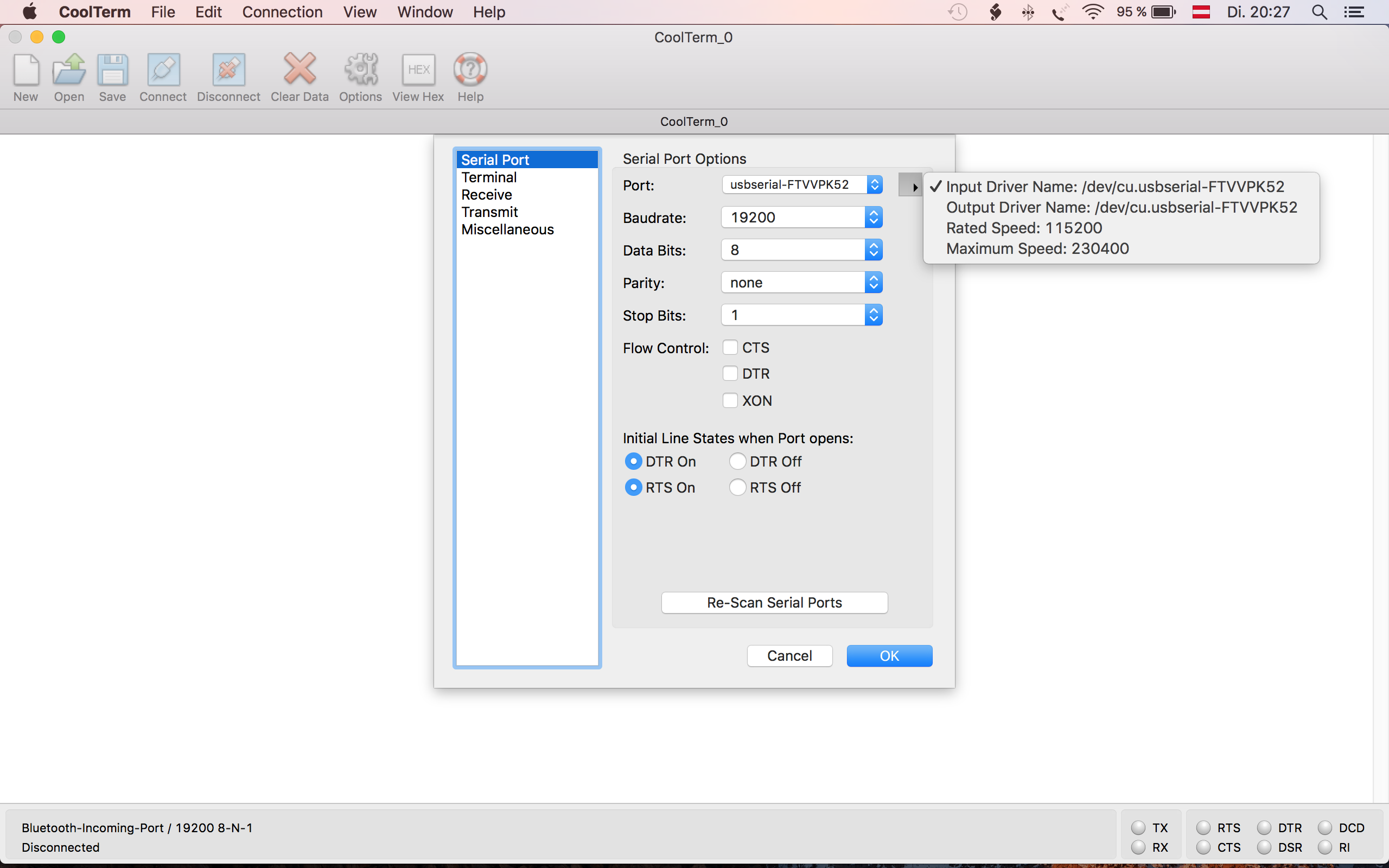
Task: Enable XON flow control checkbox
Action: (x=730, y=400)
